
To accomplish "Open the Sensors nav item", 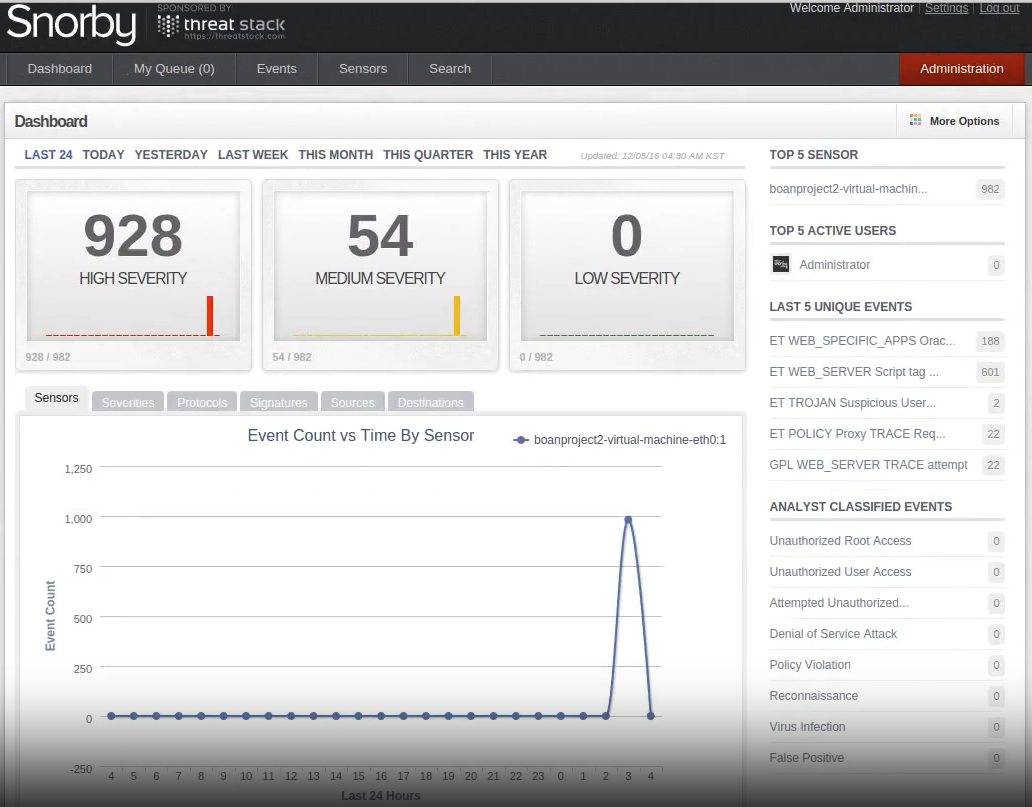I will pyautogui.click(x=363, y=68).
